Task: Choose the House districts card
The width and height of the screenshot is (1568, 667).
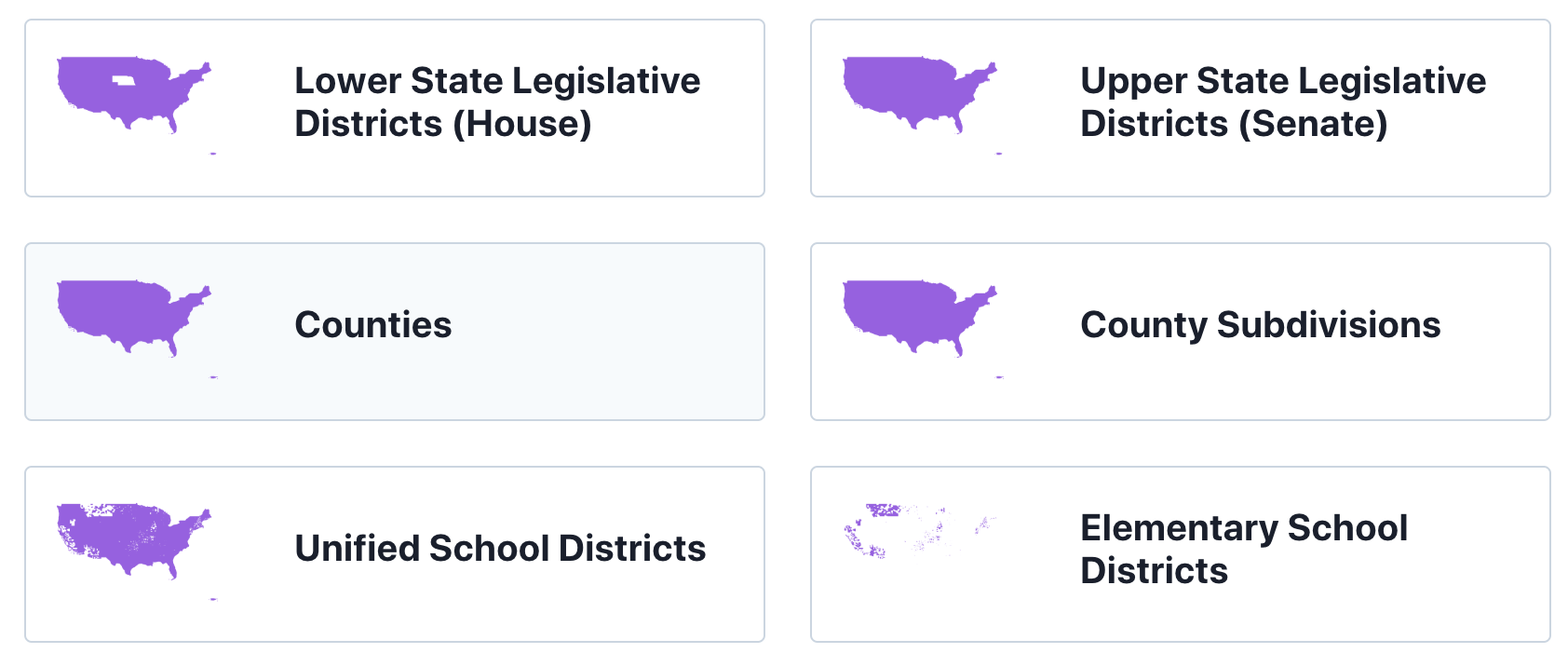Action: 395,168
